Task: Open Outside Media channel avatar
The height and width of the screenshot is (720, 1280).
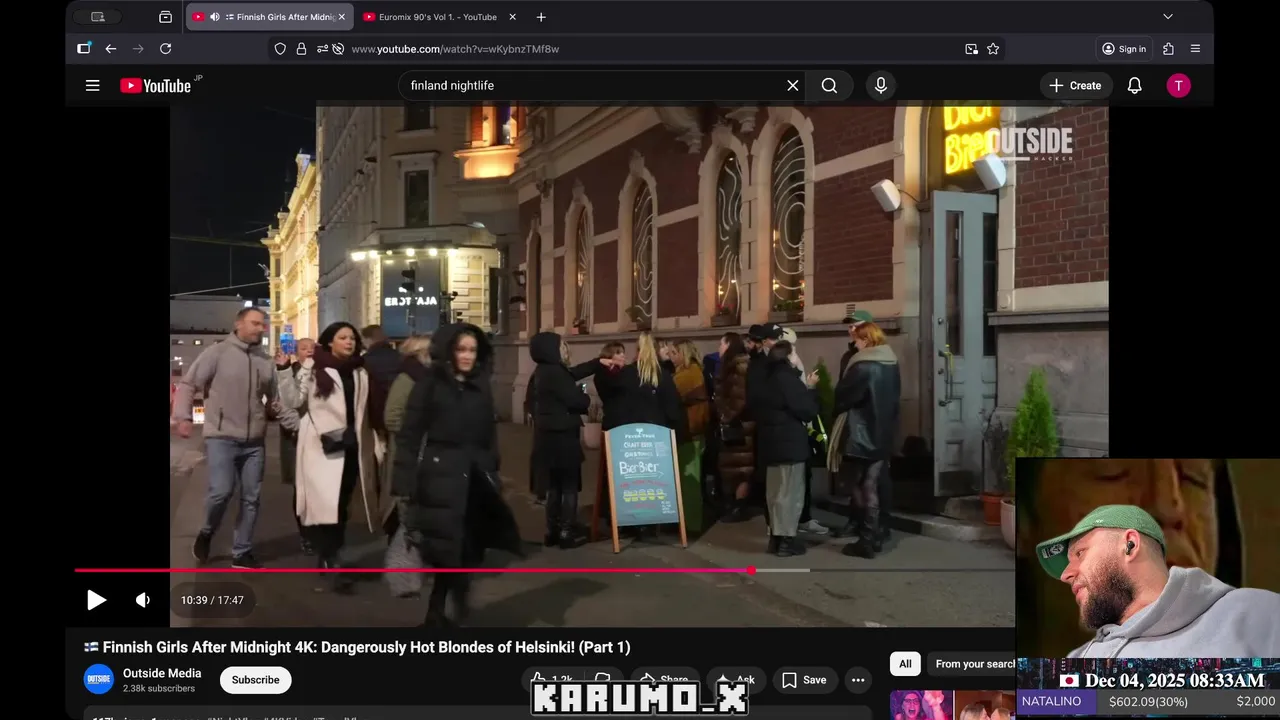Action: click(99, 680)
